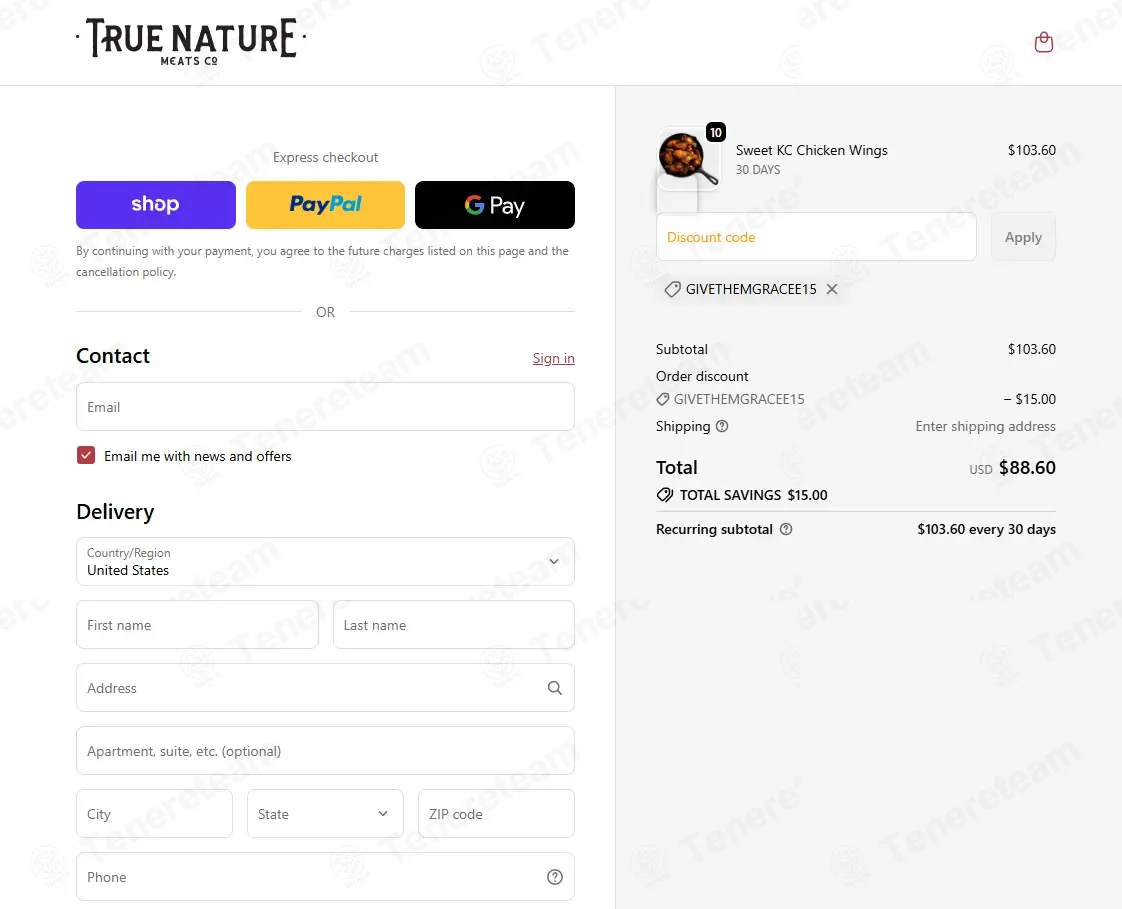Click the 'Express checkout' heading
This screenshot has height=909, width=1122.
point(325,157)
